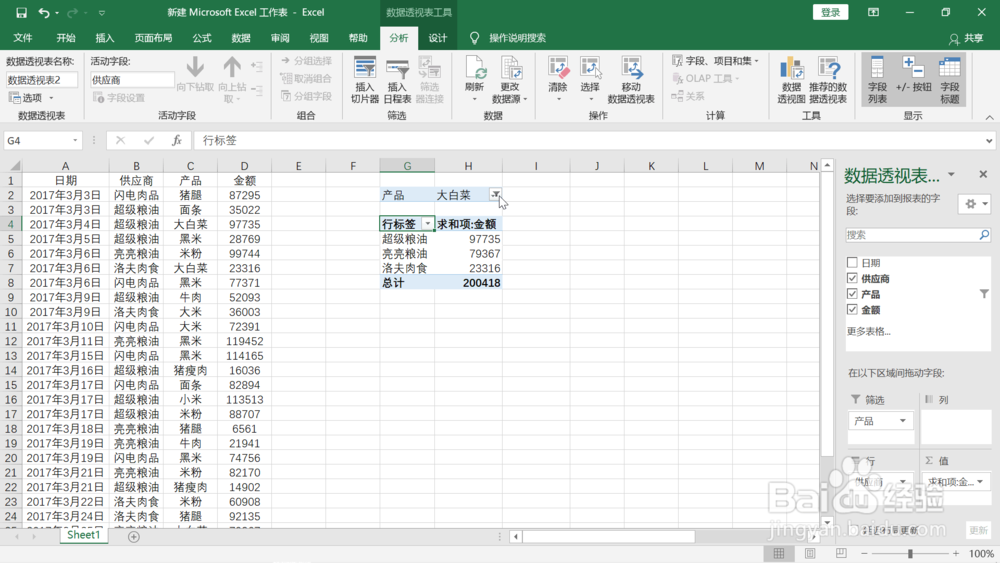Open PivotChart (数据透视图) tool

point(791,80)
